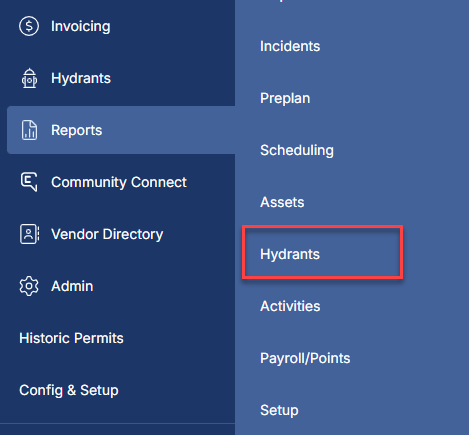469x435 pixels.
Task: Open Historic Permits link
Action: pos(71,338)
